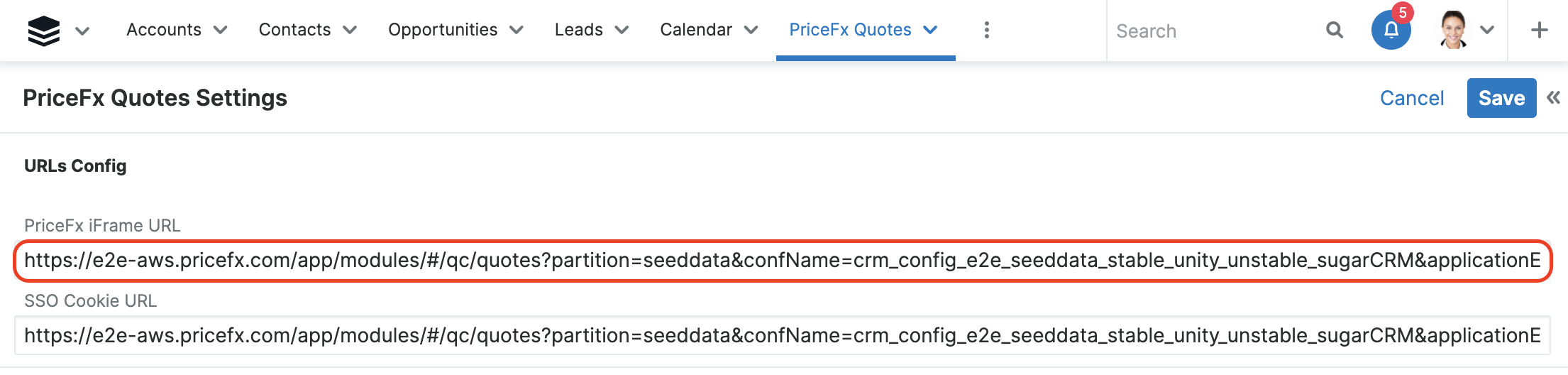
Task: Click the user profile avatar
Action: [1454, 31]
